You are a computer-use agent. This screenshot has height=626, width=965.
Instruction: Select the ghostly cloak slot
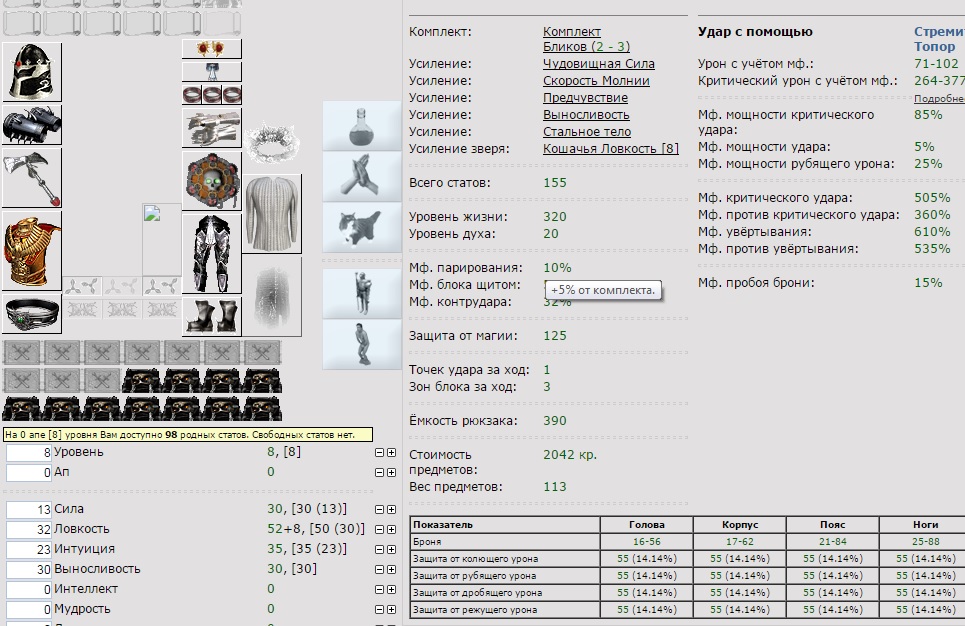point(272,297)
